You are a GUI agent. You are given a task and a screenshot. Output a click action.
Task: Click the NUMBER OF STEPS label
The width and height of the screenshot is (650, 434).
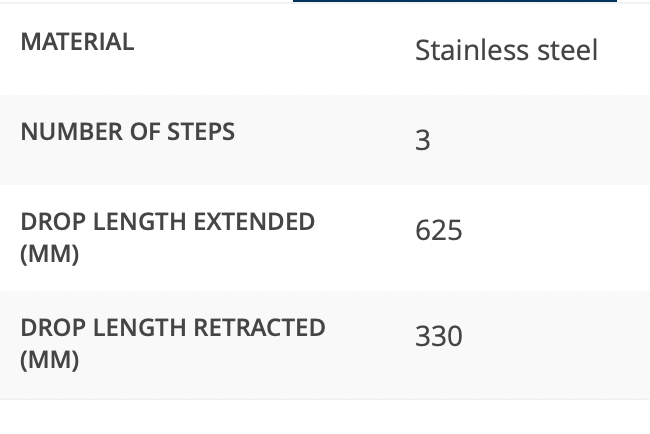click(x=127, y=131)
